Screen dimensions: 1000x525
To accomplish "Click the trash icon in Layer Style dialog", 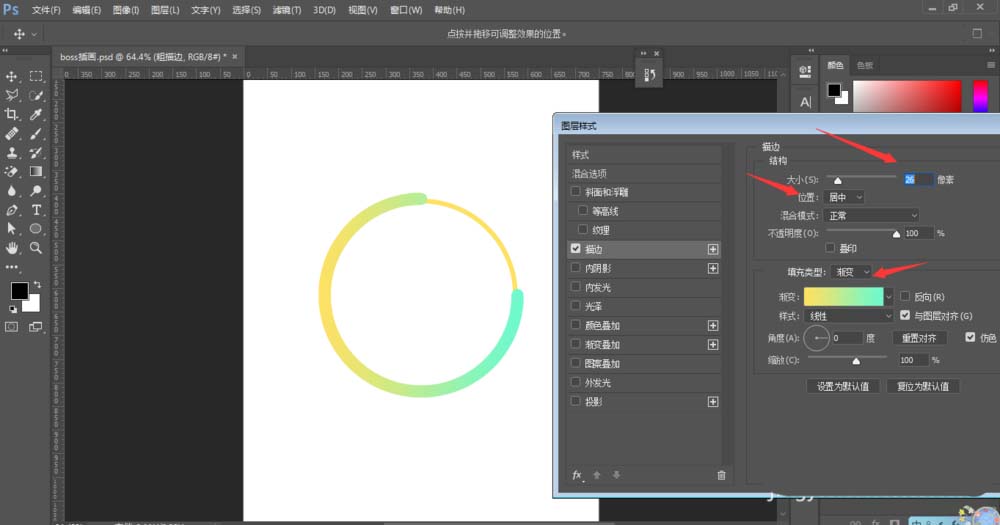I will pyautogui.click(x=721, y=475).
